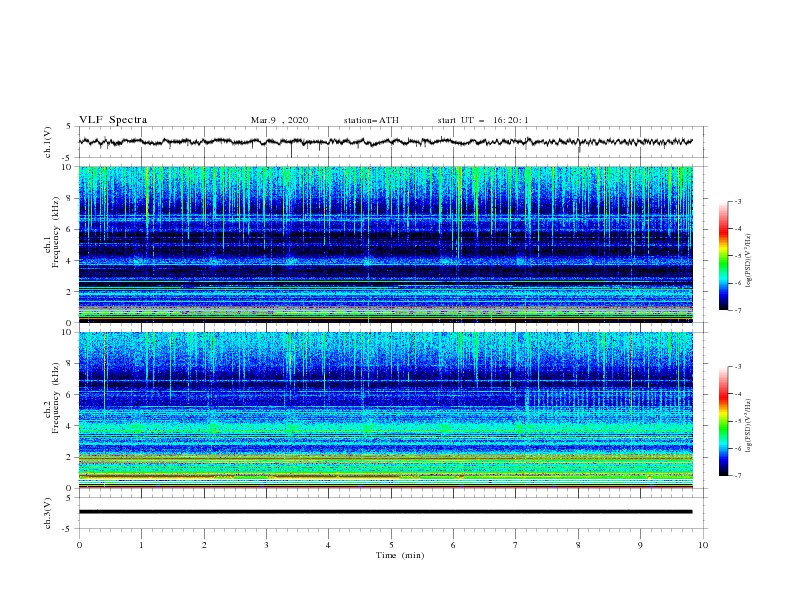This screenshot has height=612, width=792.
Task: Click the ch.1 voltage waveform trace
Action: coord(385,142)
